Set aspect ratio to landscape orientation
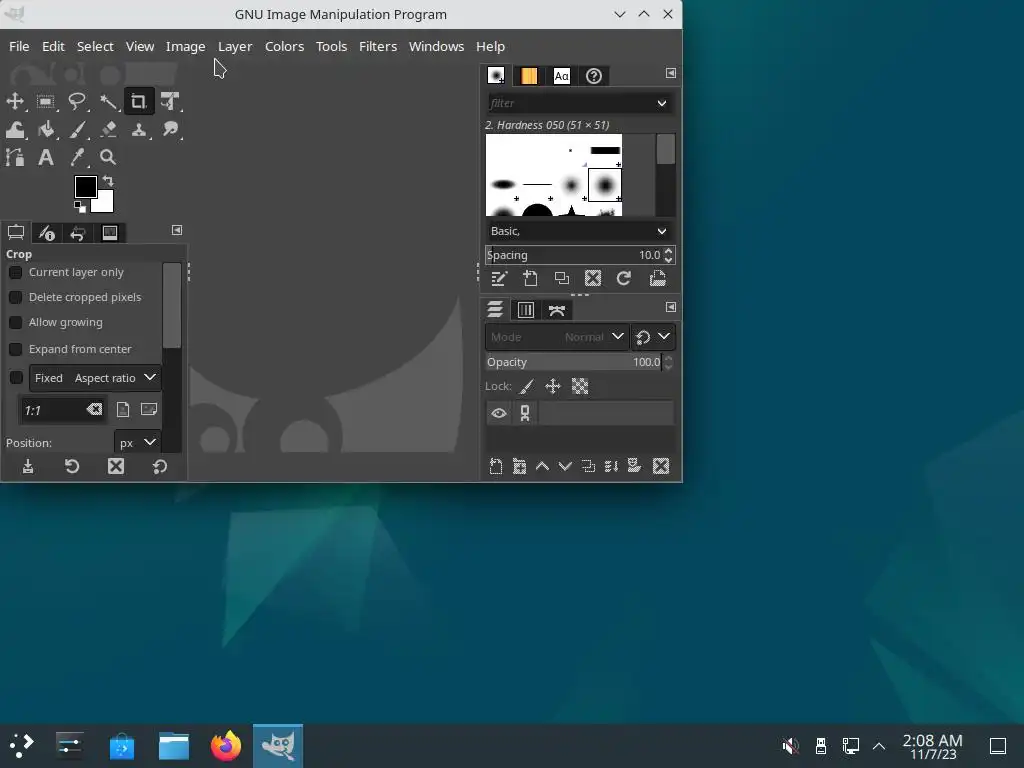Screen dimensions: 1024x768 coord(149,409)
